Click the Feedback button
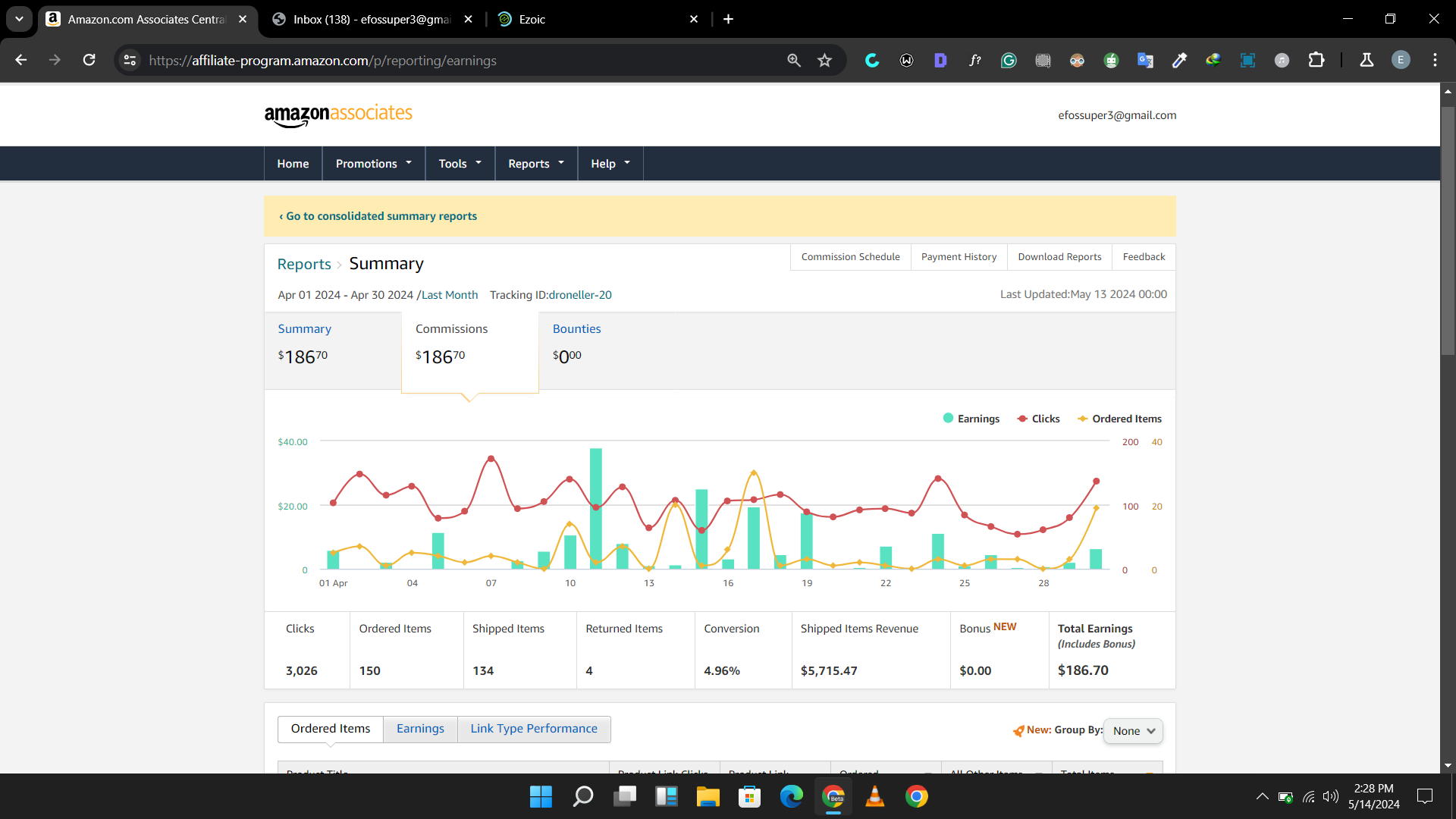Image resolution: width=1456 pixels, height=819 pixels. point(1144,257)
